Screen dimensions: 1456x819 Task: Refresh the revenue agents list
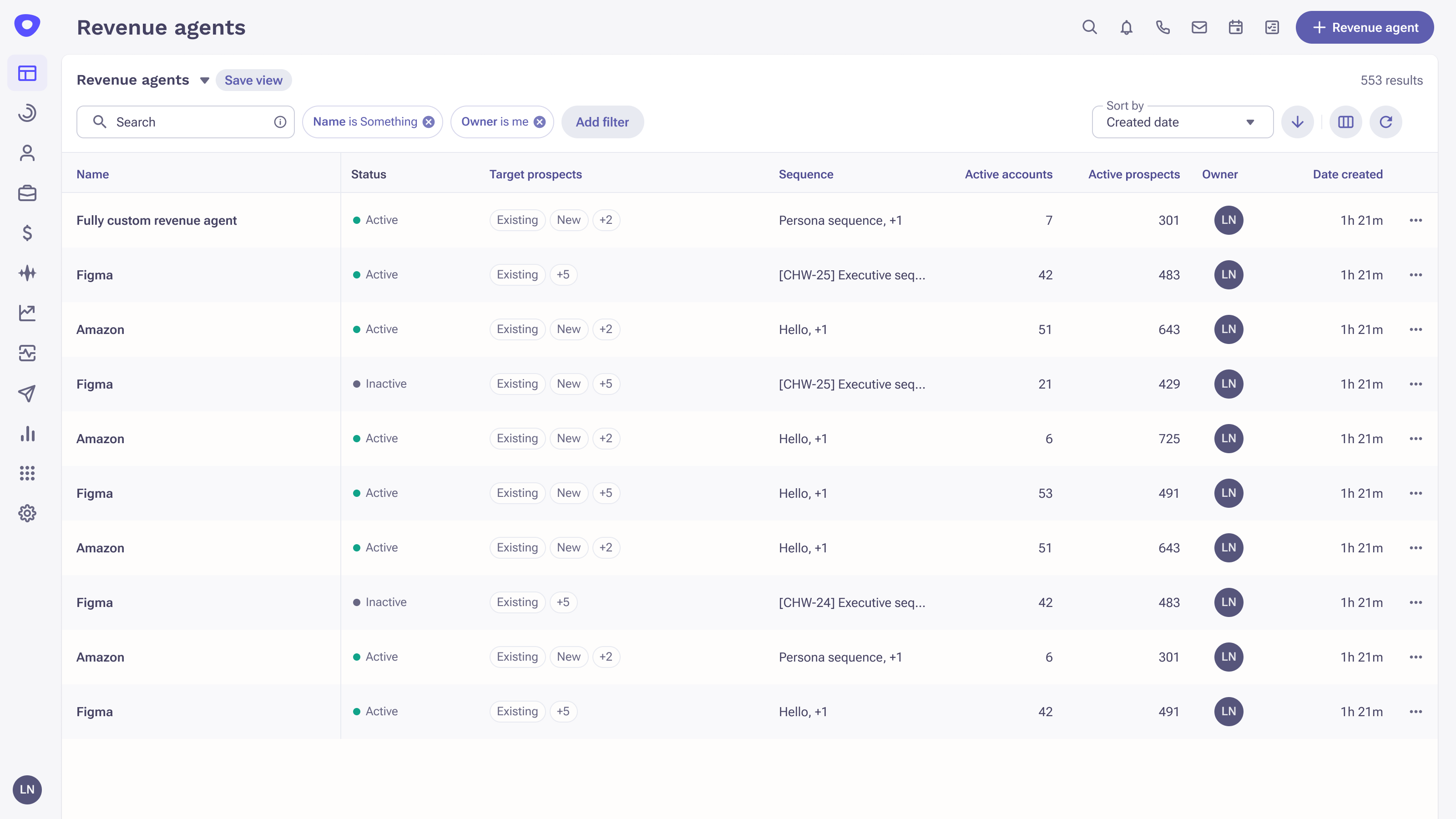click(x=1385, y=121)
